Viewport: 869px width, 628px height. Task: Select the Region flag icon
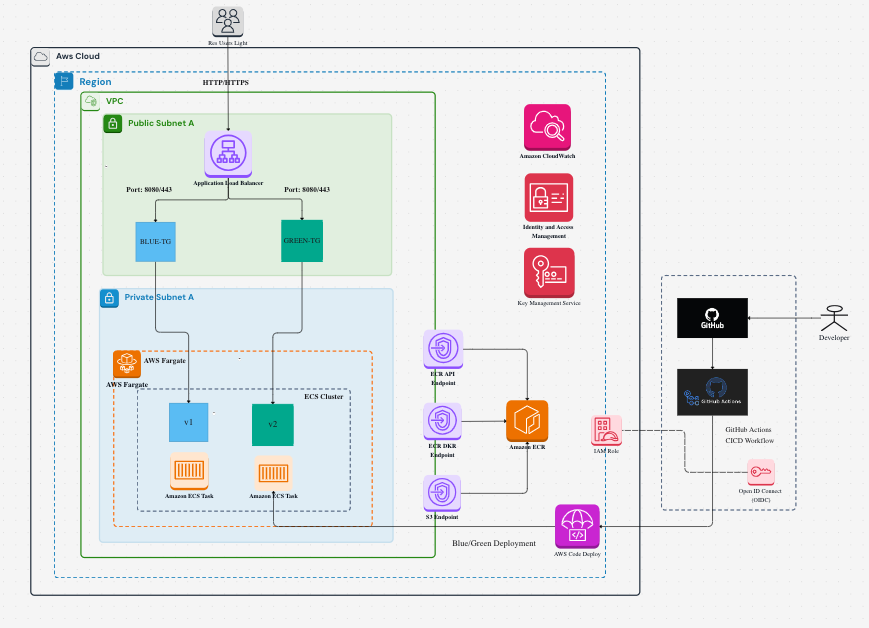click(64, 81)
